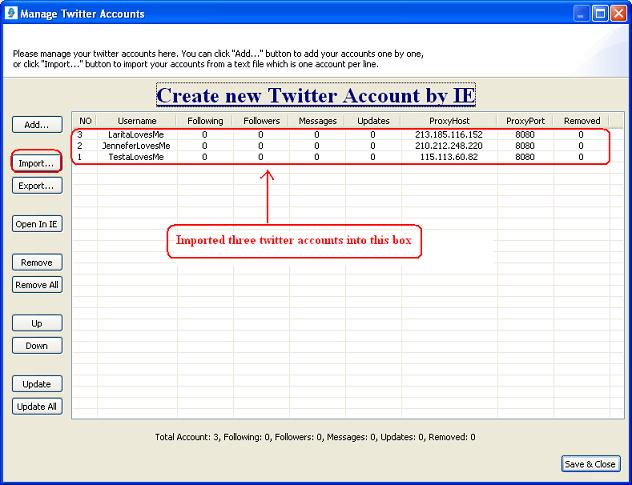
Task: Open selected account with Open In IE
Action: click(37, 224)
